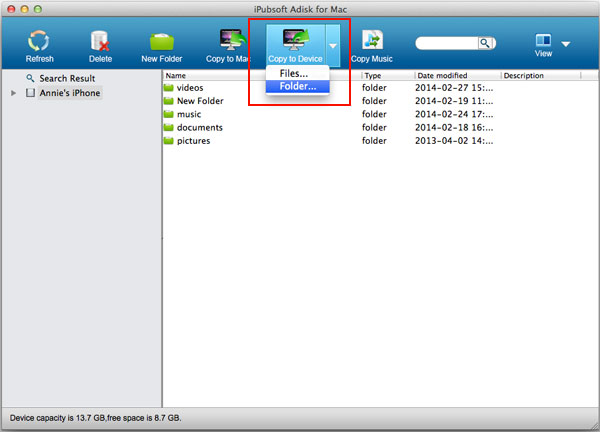
Task: Open the View options dropdown arrow
Action: tap(566, 44)
